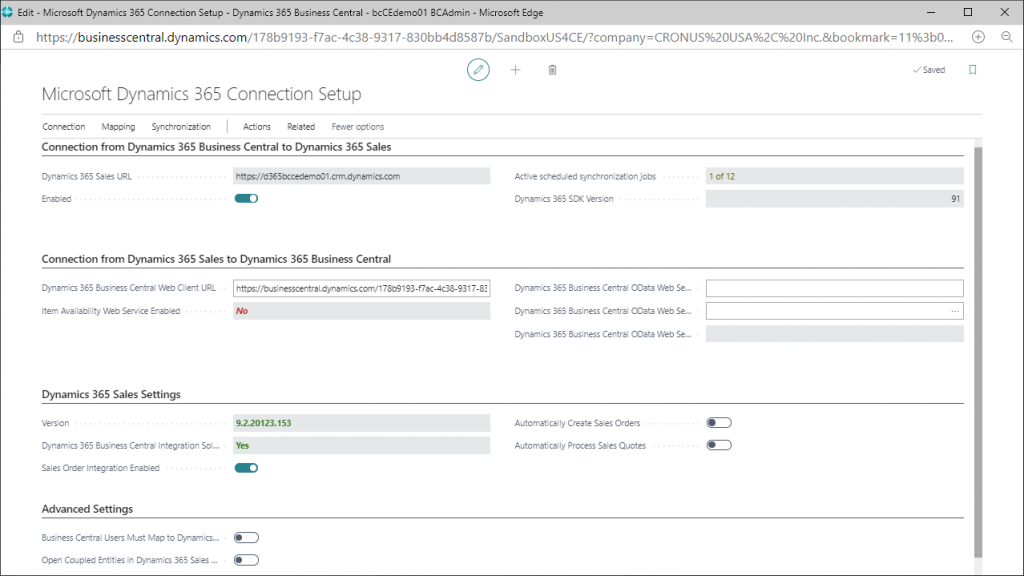Viewport: 1024px width, 576px height.
Task: Click Fewer options
Action: tap(358, 127)
